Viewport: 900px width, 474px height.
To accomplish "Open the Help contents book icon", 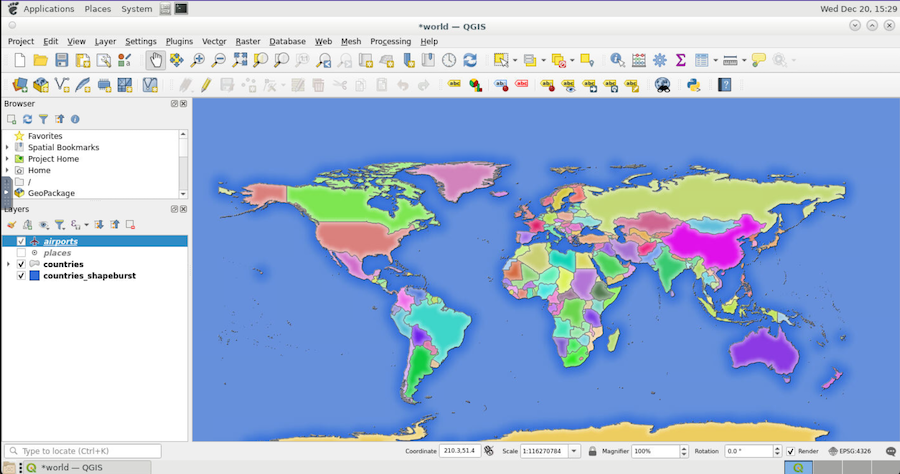I will point(725,85).
